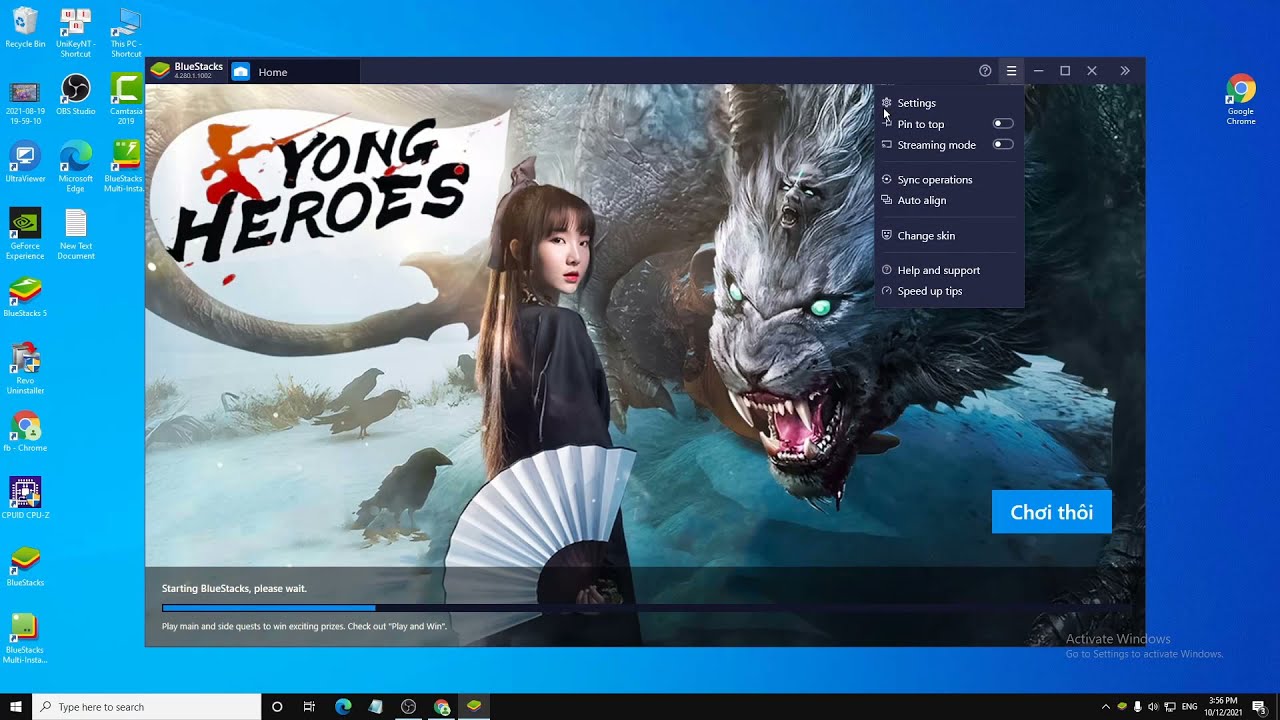Open the Windows Start menu
The height and width of the screenshot is (720, 1280).
coord(16,707)
